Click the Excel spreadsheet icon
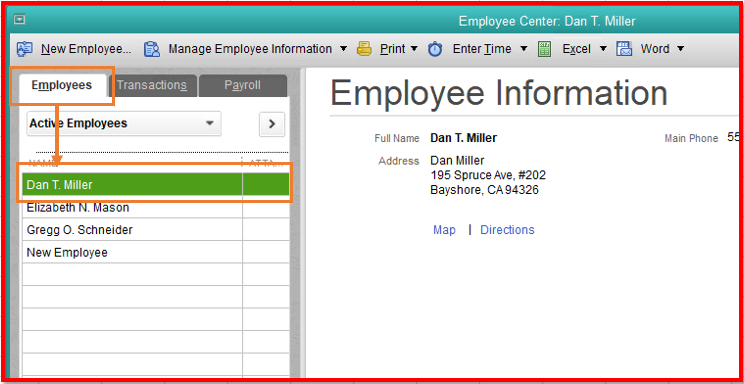This screenshot has width=744, height=384. [545, 49]
